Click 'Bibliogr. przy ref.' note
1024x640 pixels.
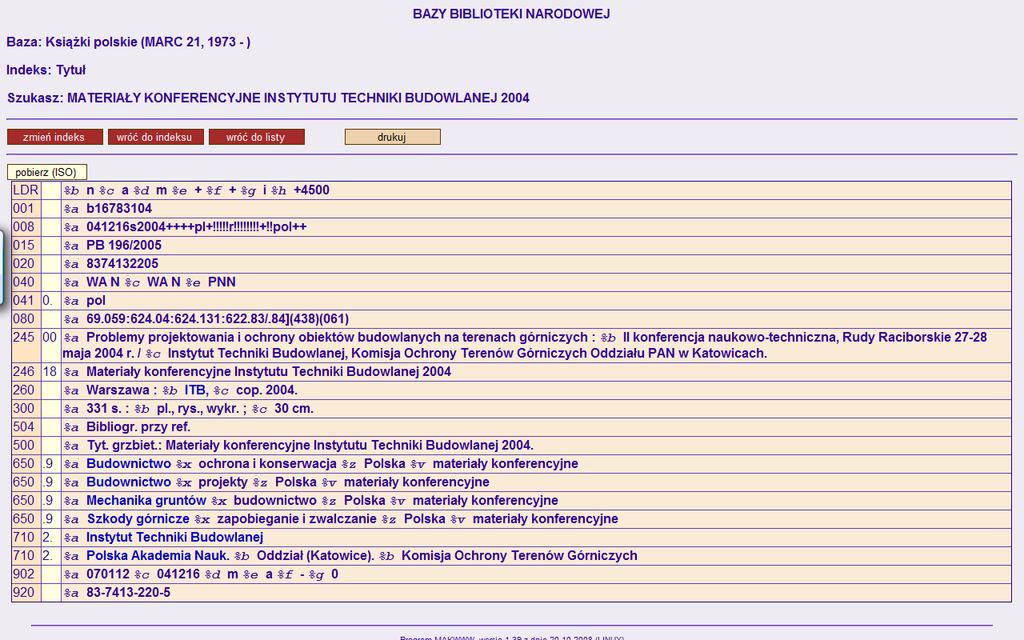[138, 426]
